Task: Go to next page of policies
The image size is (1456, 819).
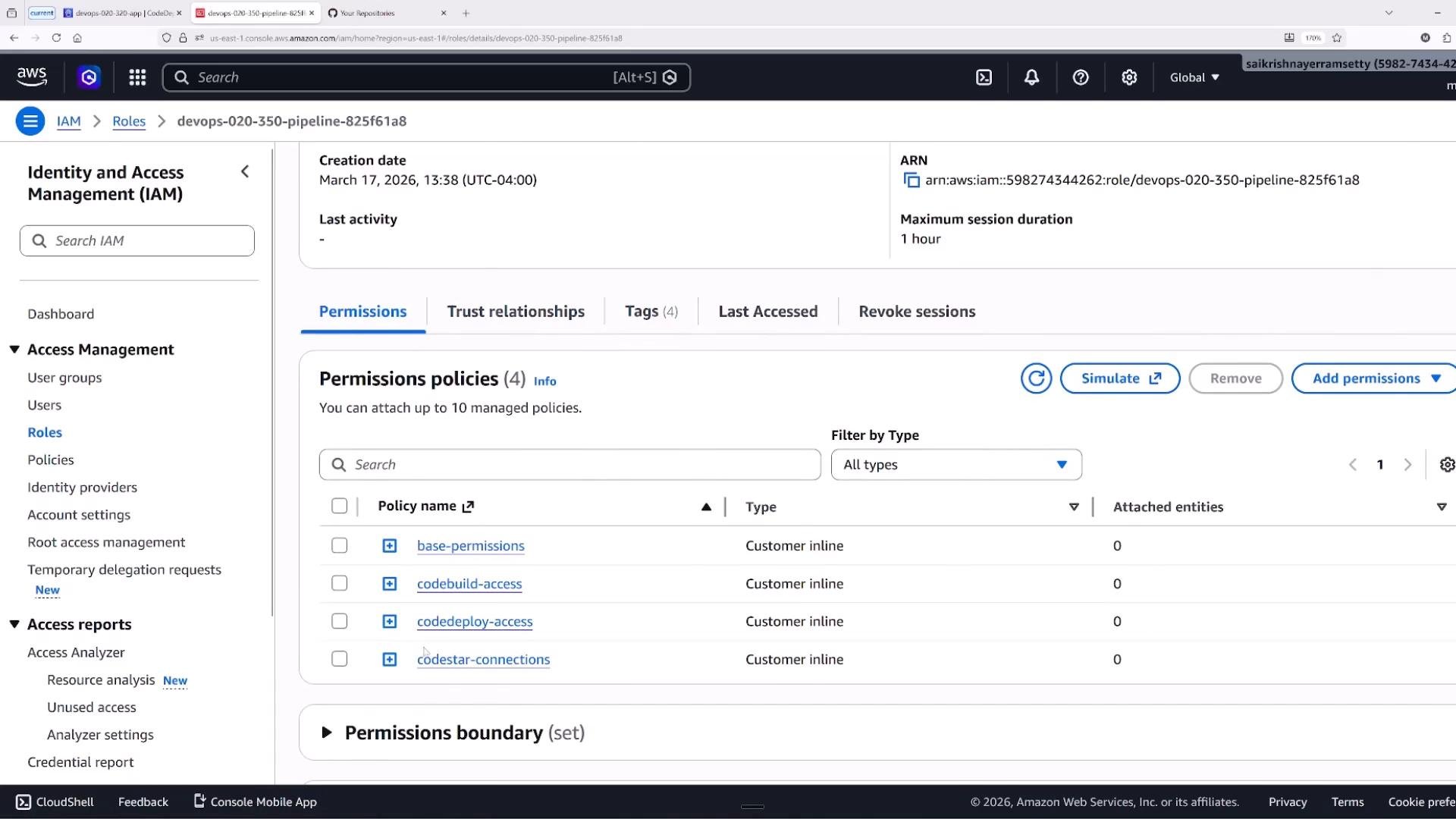Action: tap(1408, 465)
